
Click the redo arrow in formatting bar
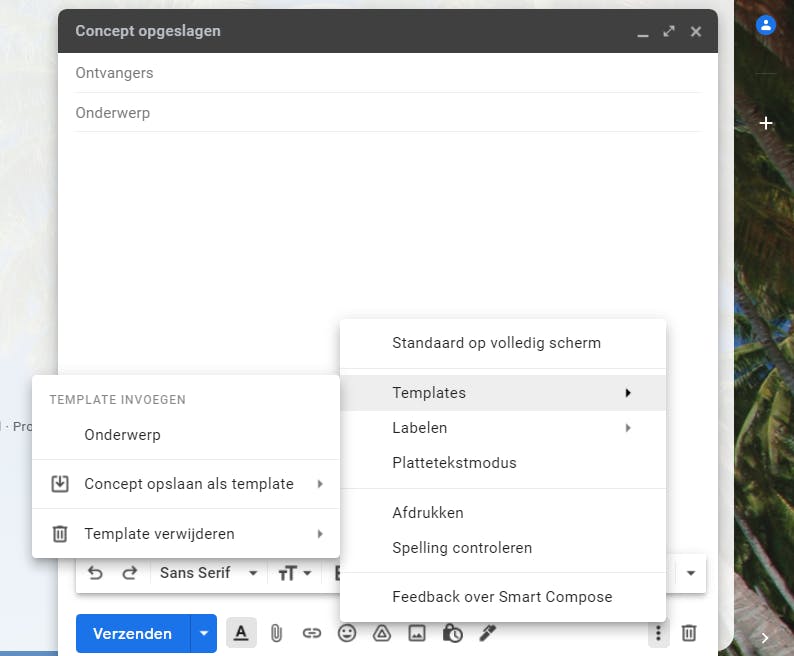[x=129, y=573]
